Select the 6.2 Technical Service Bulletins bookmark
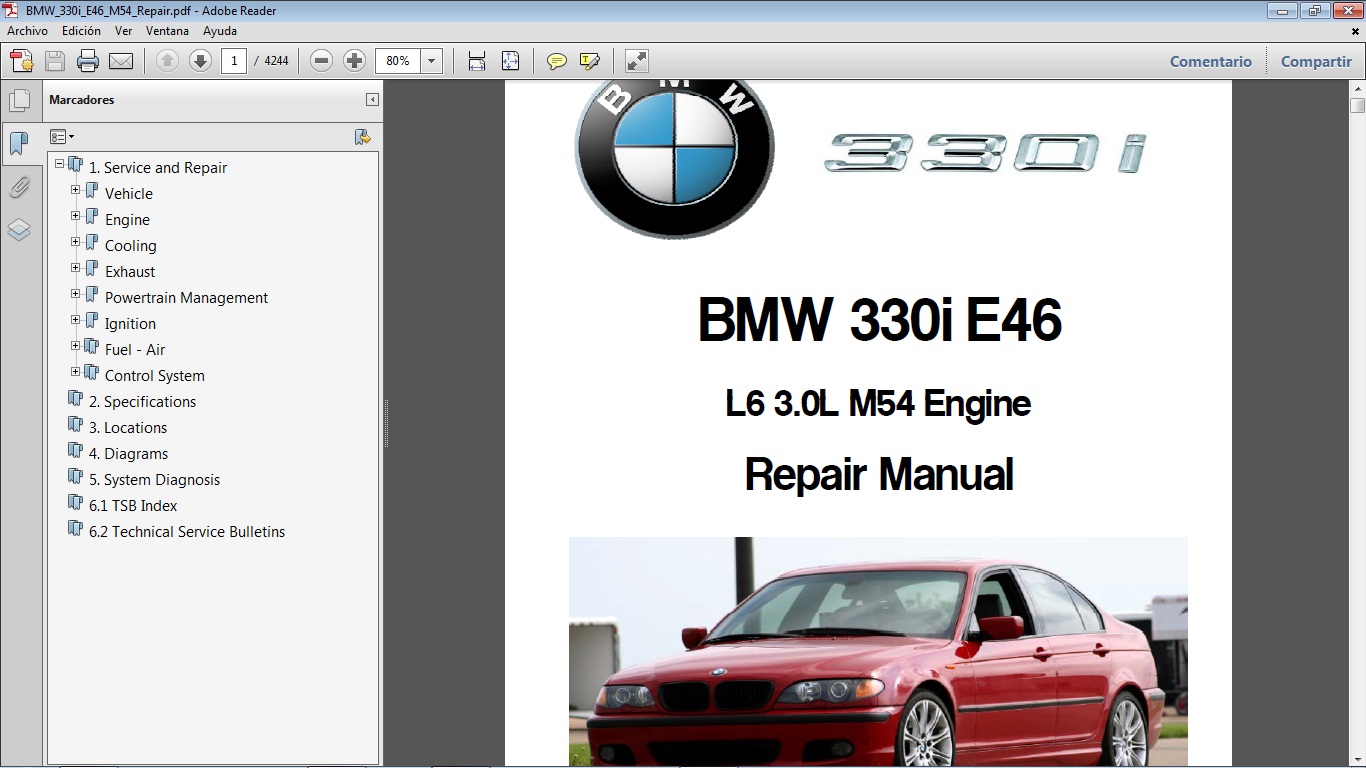 tap(187, 532)
